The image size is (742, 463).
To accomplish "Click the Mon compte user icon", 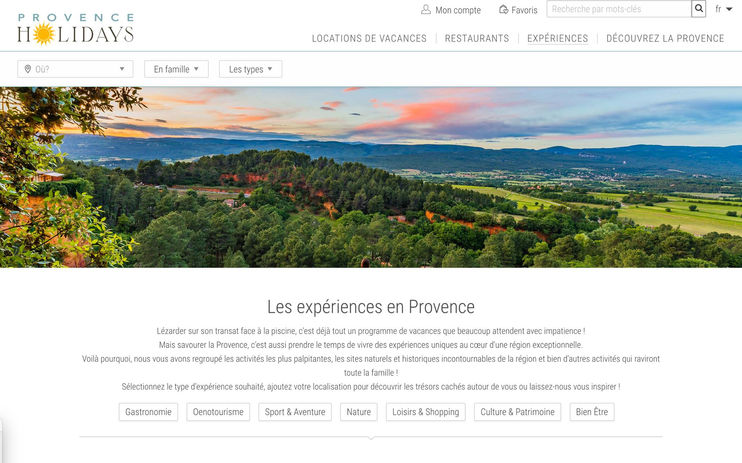I will pos(426,9).
